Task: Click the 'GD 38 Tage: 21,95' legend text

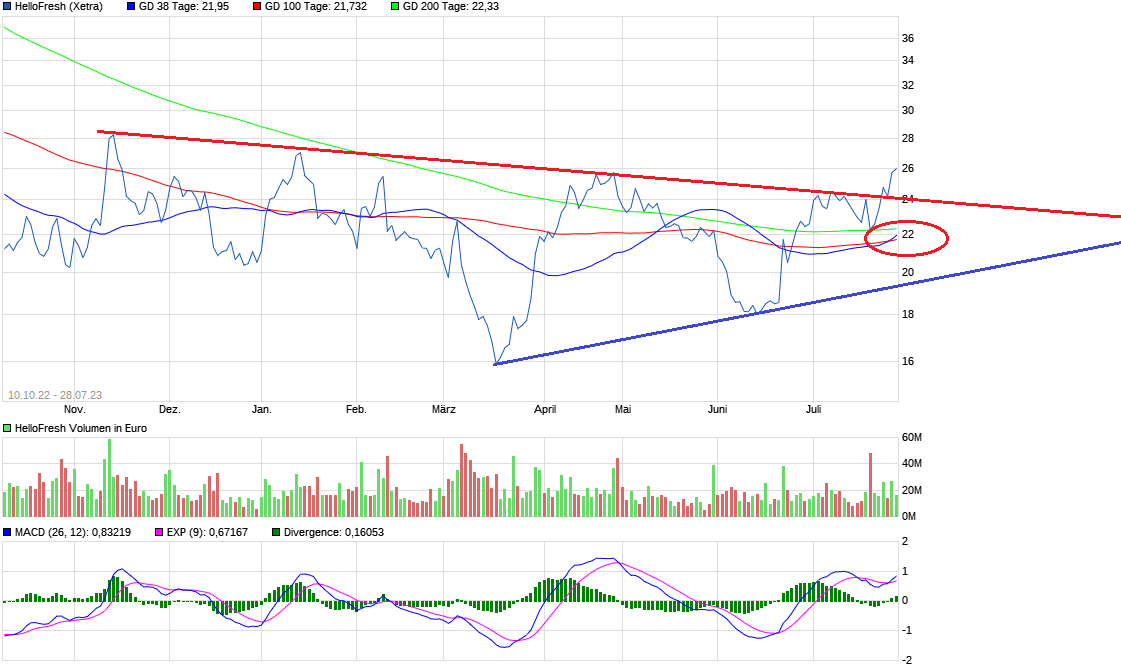Action: (184, 6)
